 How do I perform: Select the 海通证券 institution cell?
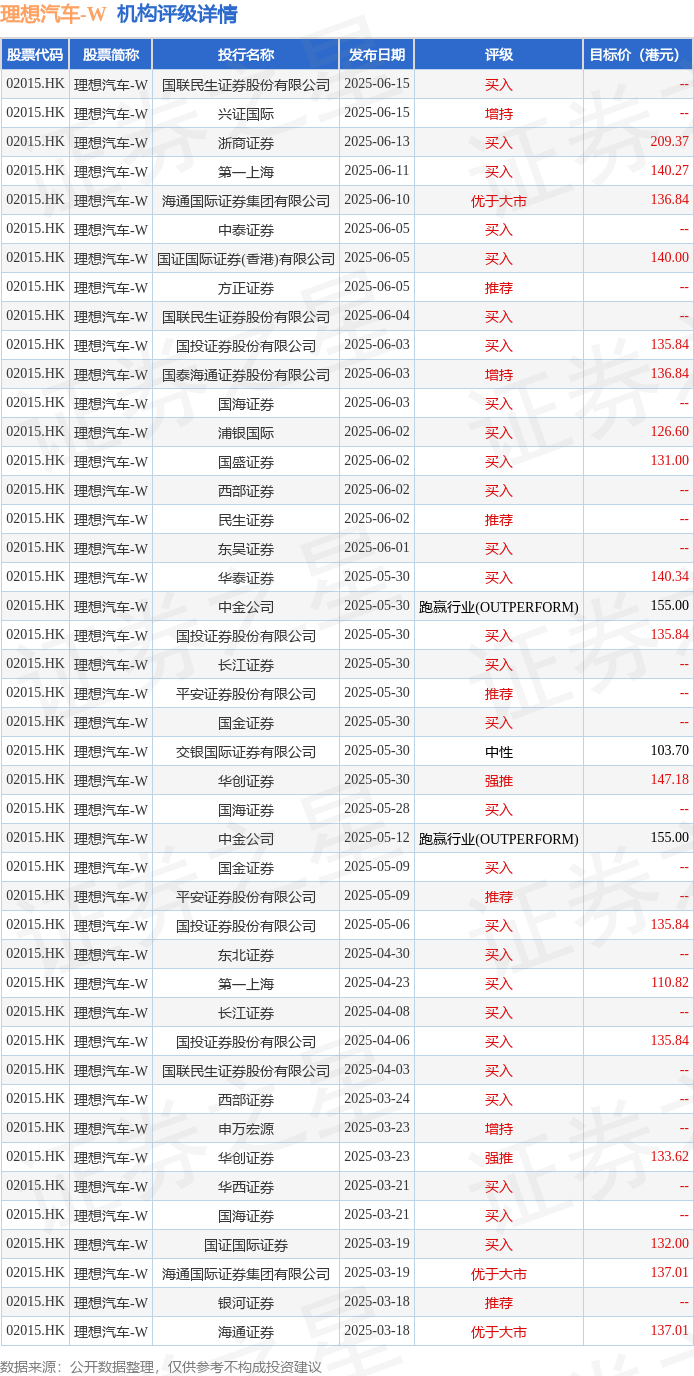coord(246,1332)
